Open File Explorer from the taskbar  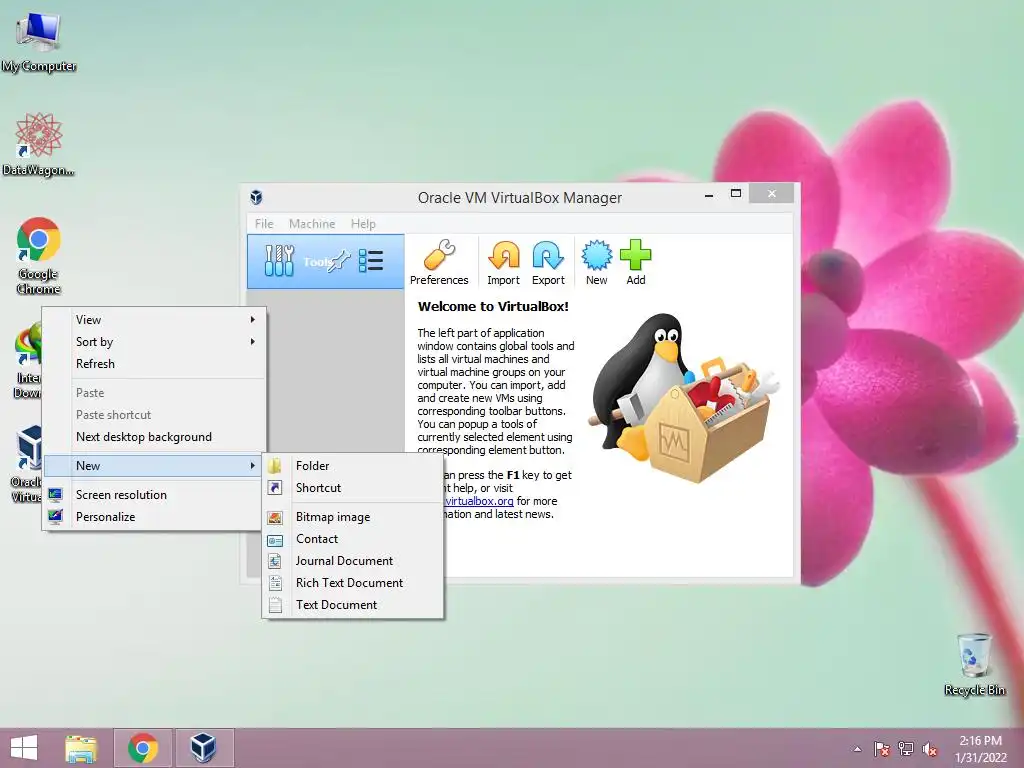point(81,748)
